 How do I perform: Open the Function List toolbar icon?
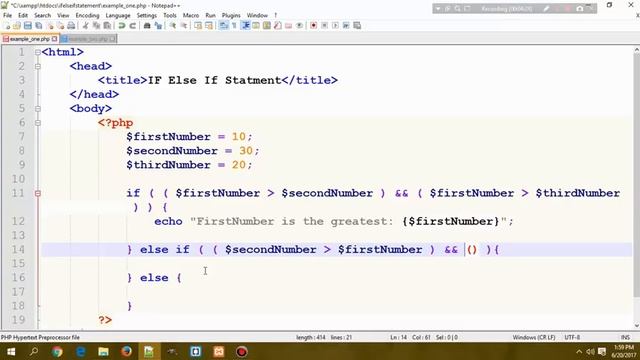(x=278, y=26)
